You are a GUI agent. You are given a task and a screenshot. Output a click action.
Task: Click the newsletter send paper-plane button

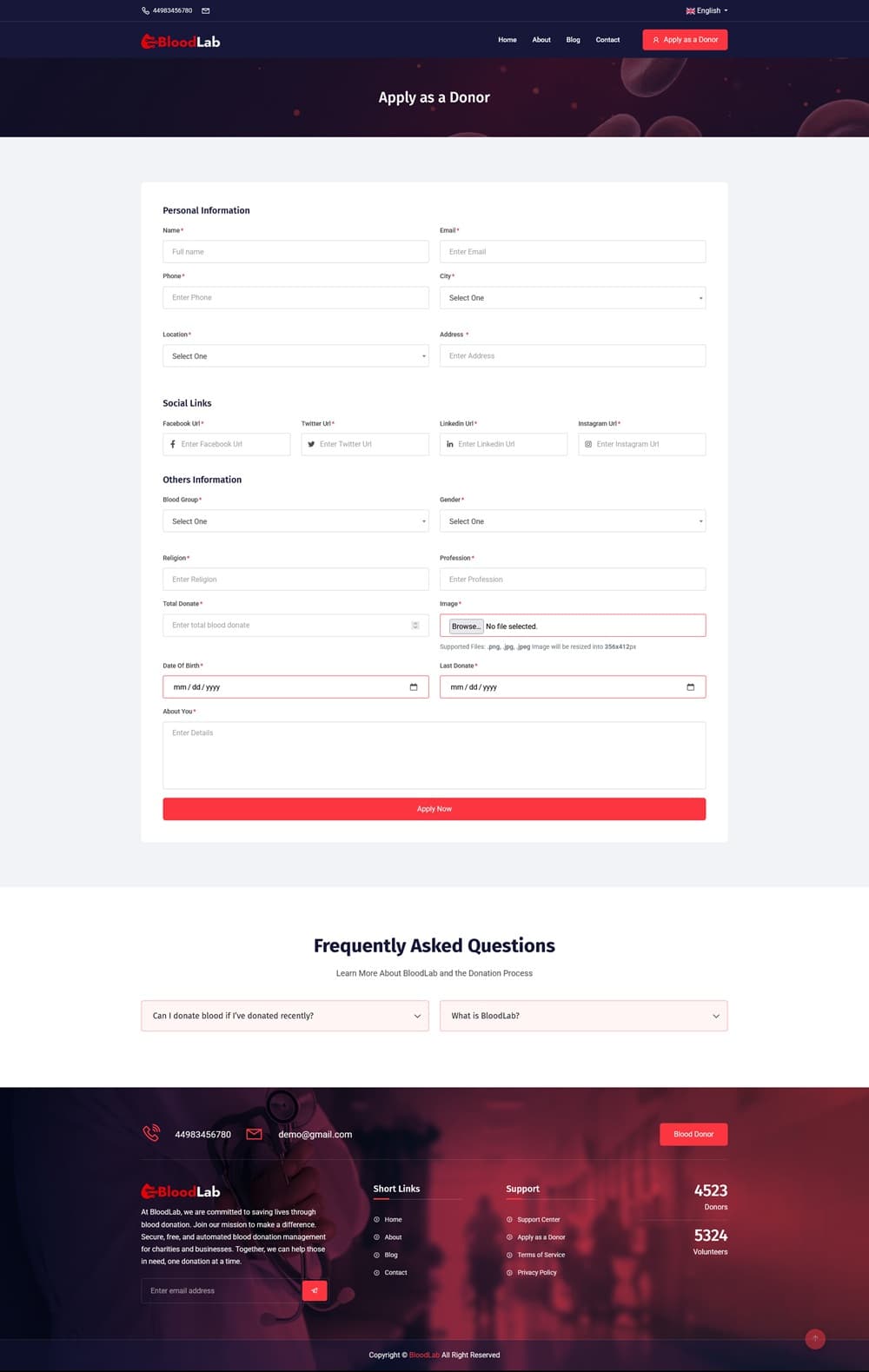click(x=315, y=1290)
